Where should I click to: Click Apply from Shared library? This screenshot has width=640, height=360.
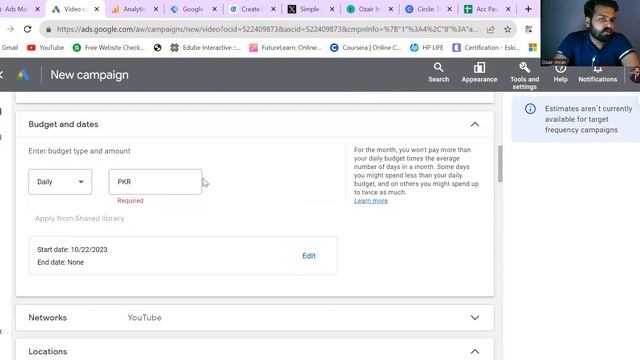tap(80, 218)
